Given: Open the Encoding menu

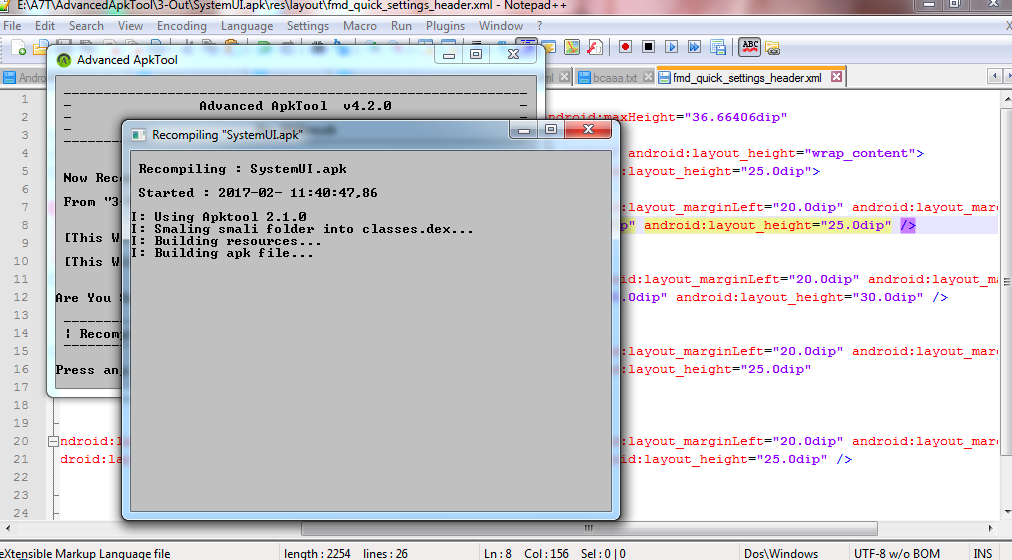Looking at the screenshot, I should [182, 26].
